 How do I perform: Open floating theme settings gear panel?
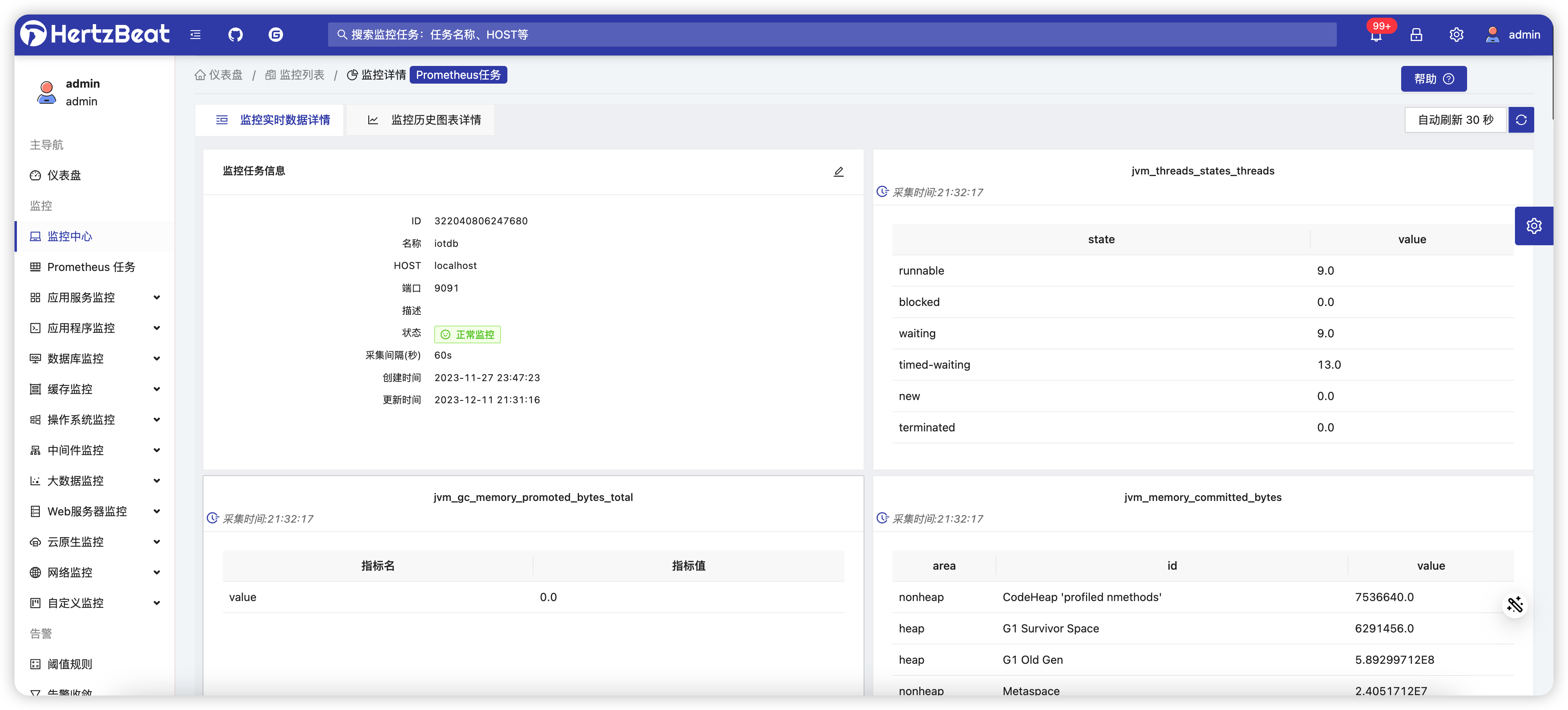pyautogui.click(x=1533, y=226)
